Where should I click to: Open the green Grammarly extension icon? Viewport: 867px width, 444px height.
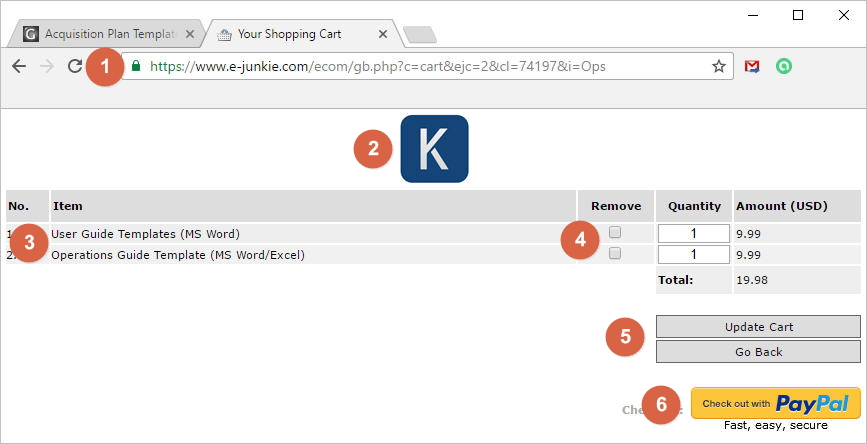pyautogui.click(x=784, y=67)
